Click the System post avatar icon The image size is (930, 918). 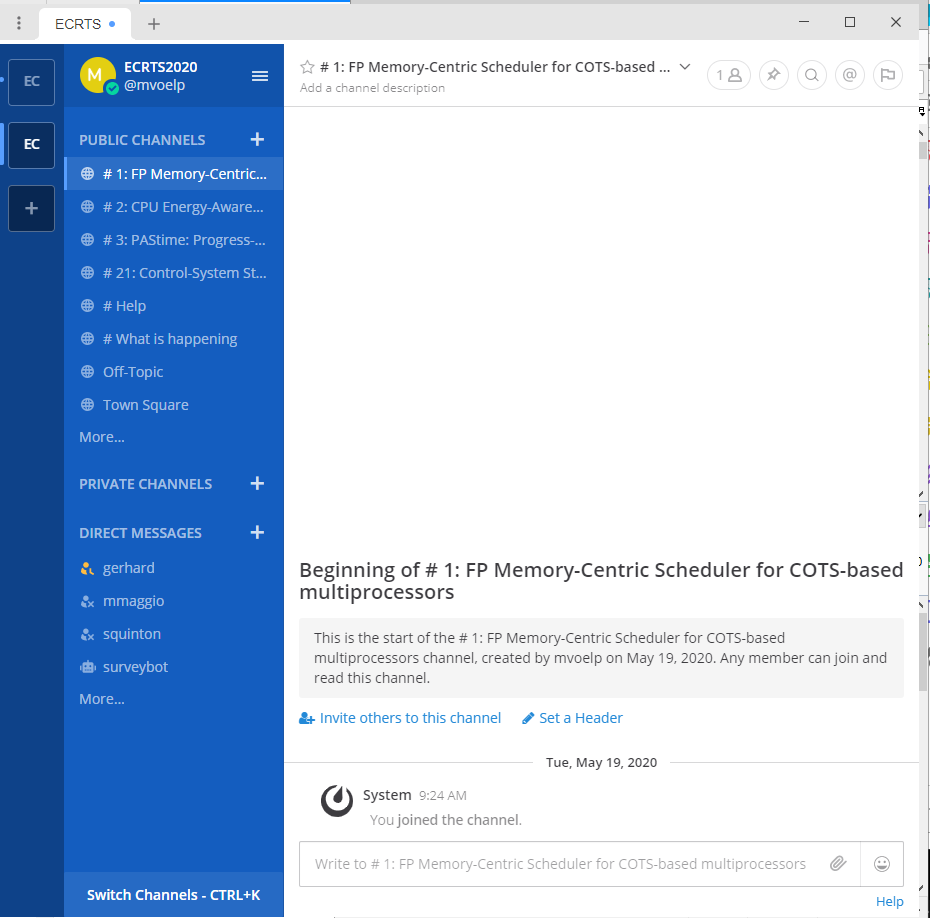[337, 800]
